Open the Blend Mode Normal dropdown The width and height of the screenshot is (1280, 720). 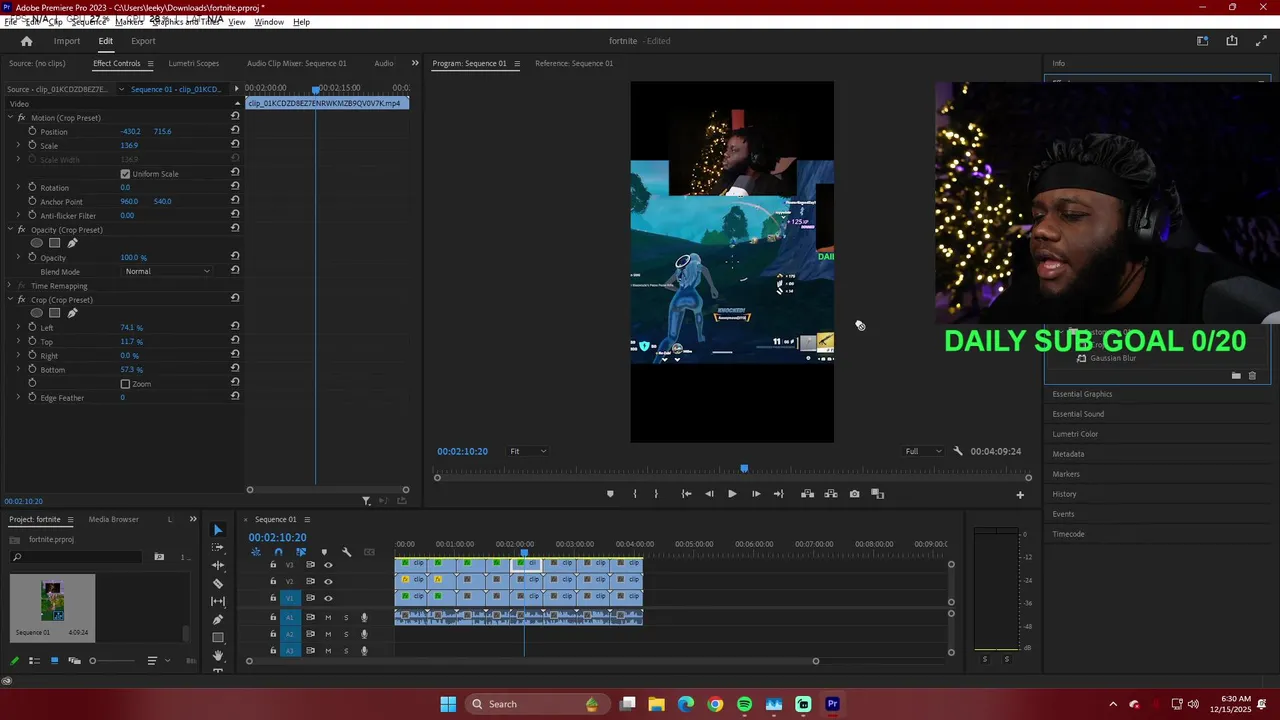click(167, 271)
